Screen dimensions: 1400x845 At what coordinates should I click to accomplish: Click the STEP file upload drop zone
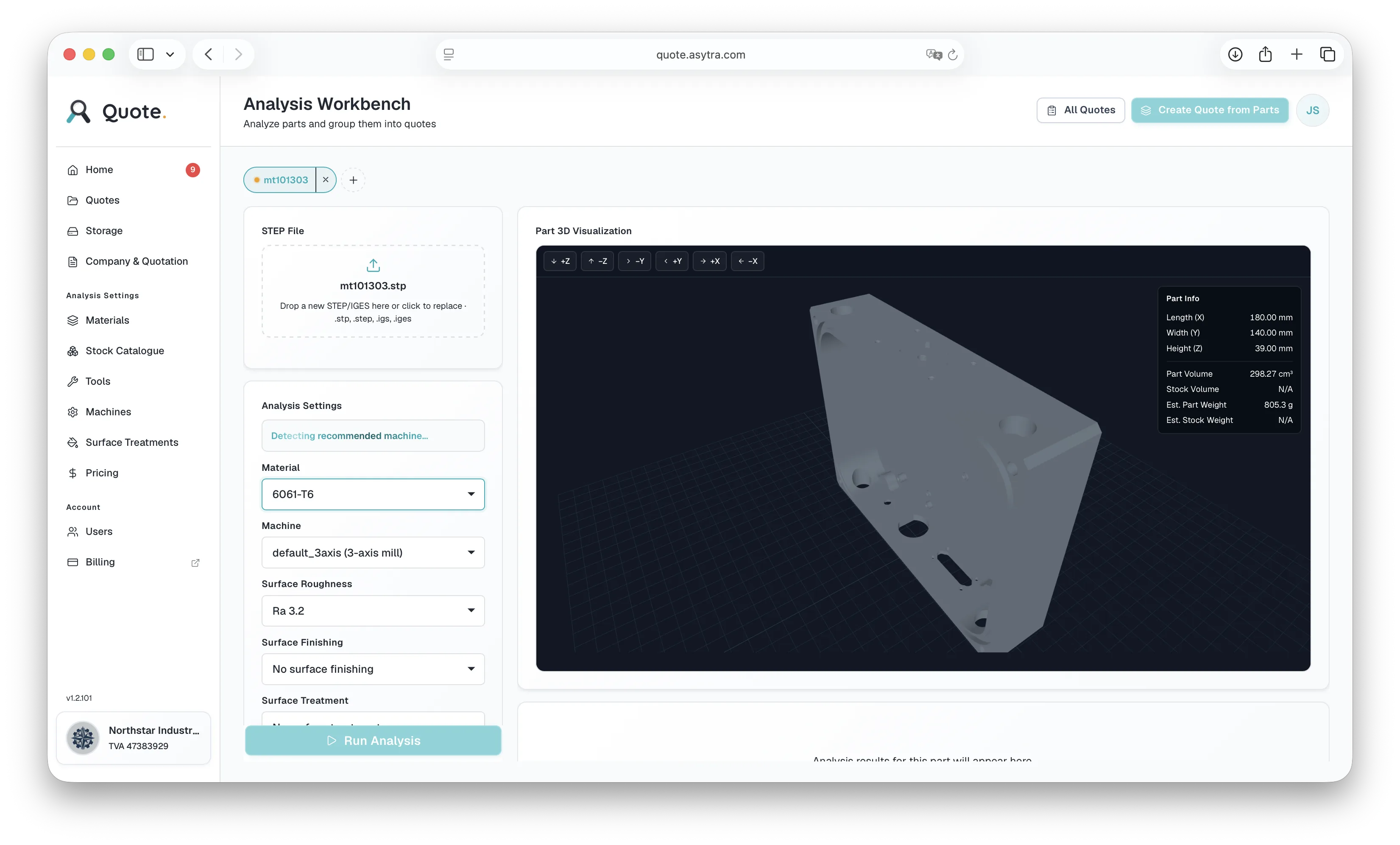373,291
